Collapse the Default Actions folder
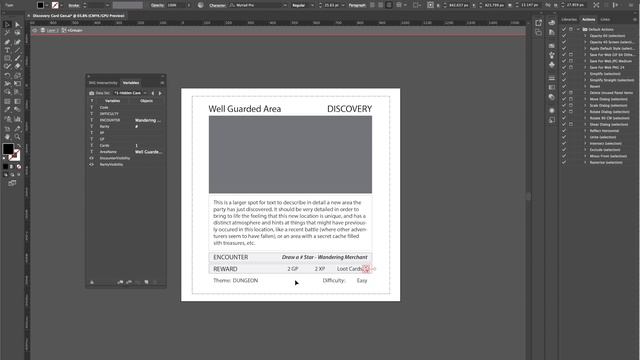The image size is (640, 360). point(578,29)
